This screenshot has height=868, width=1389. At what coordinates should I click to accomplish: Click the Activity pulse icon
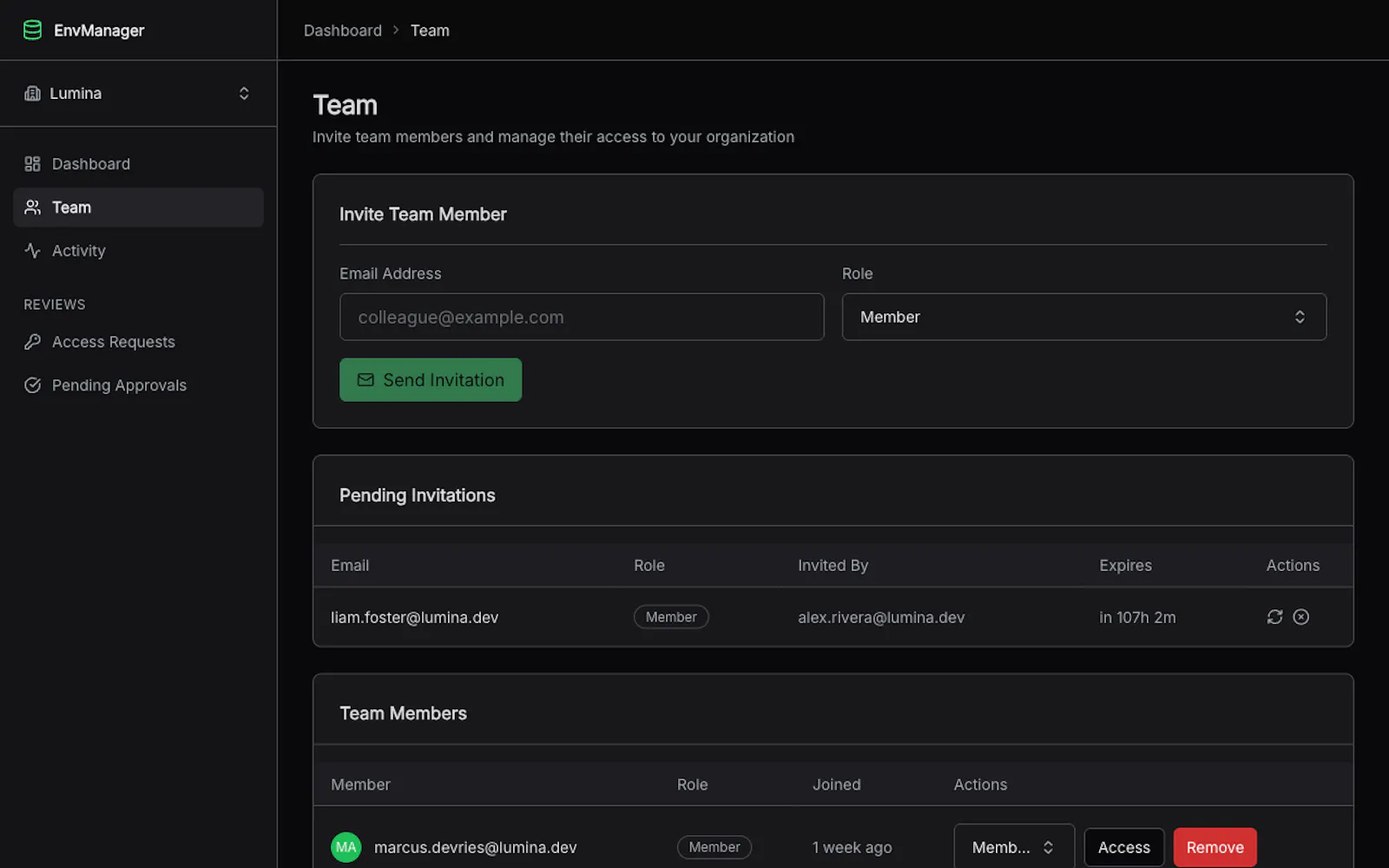point(32,251)
